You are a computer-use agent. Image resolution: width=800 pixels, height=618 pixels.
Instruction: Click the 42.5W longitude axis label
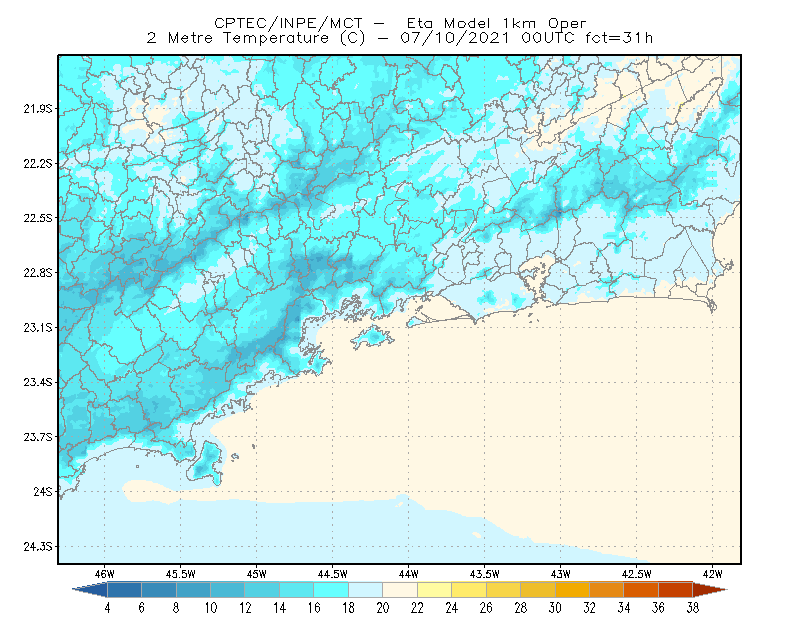tap(637, 574)
